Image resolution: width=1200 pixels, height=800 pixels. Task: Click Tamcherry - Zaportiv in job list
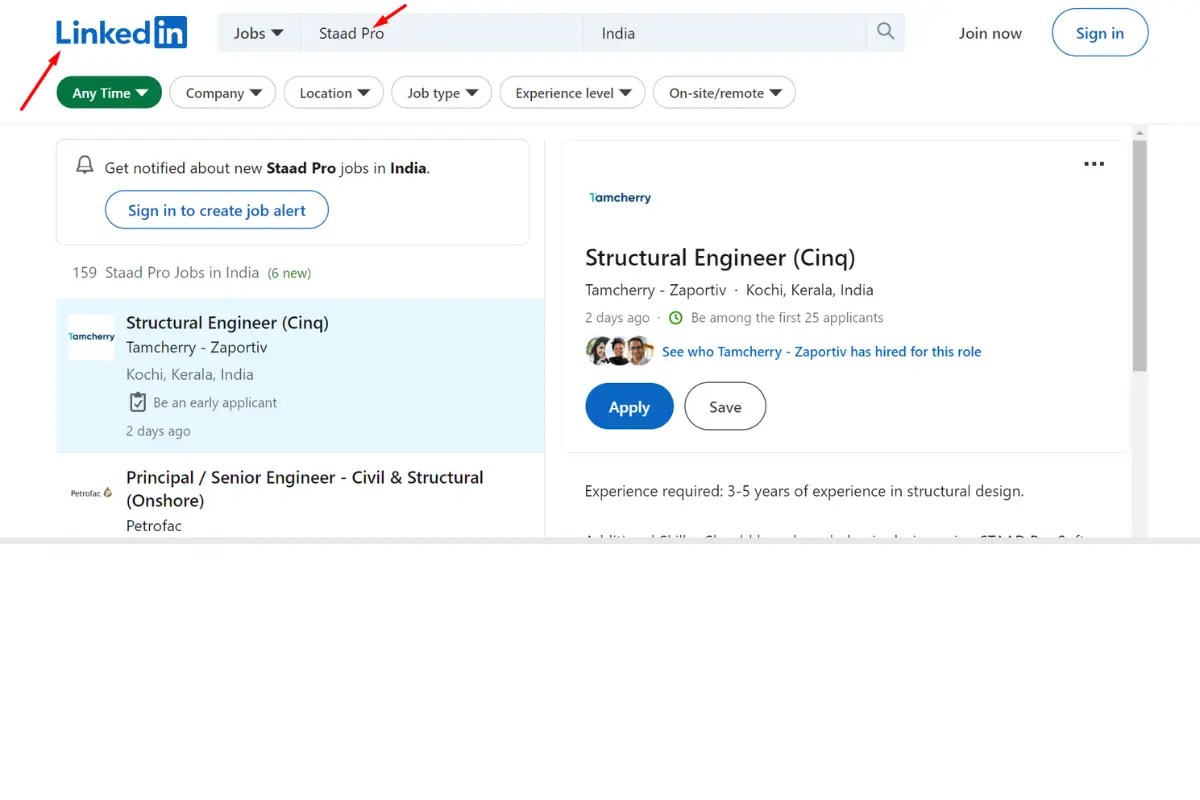click(197, 347)
